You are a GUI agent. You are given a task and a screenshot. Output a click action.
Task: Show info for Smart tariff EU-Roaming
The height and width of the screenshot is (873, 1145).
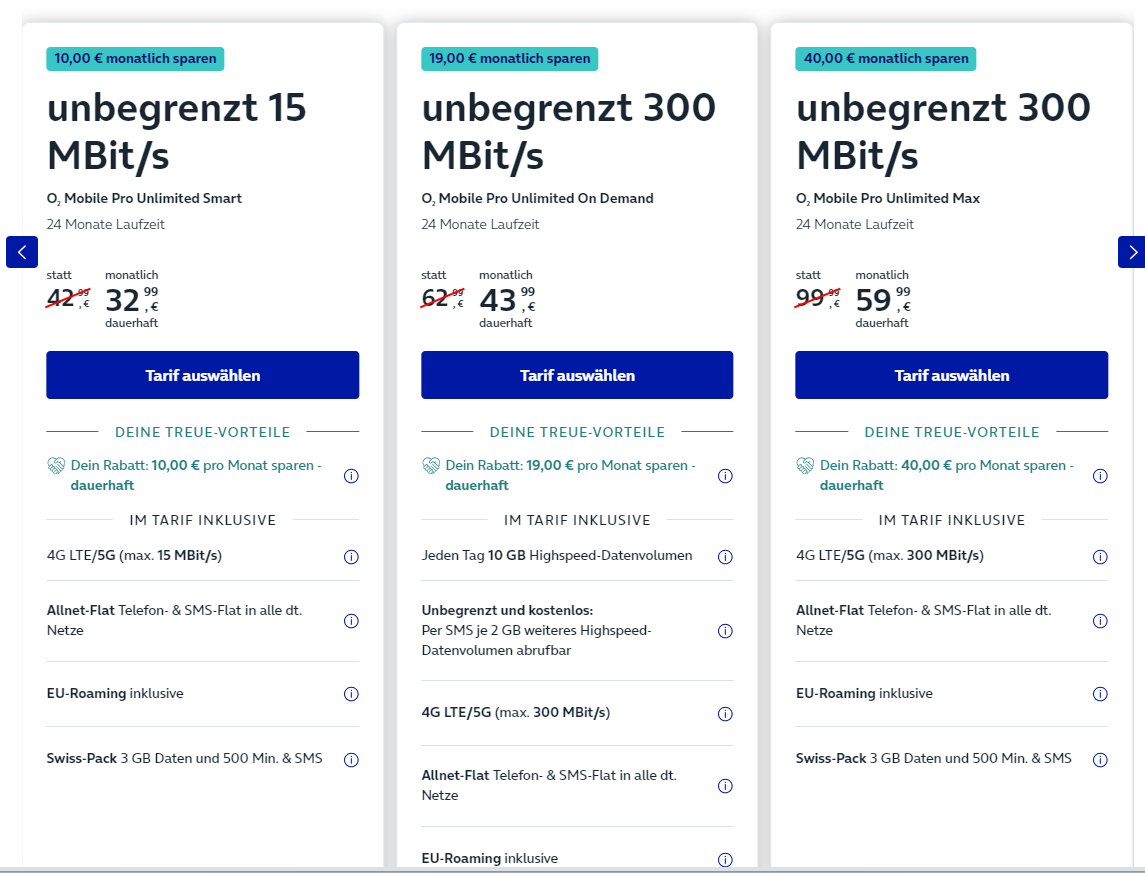(x=351, y=694)
